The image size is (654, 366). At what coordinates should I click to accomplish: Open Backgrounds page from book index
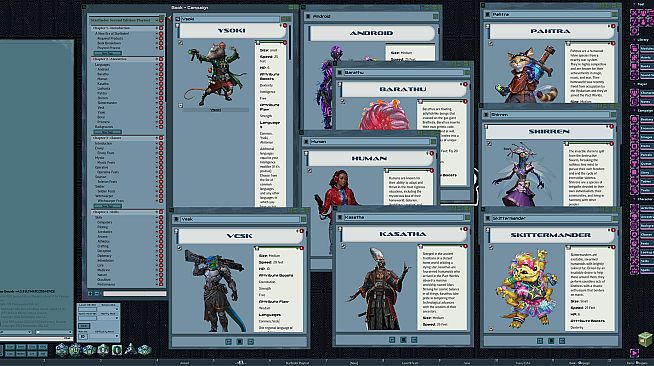[x=104, y=127]
